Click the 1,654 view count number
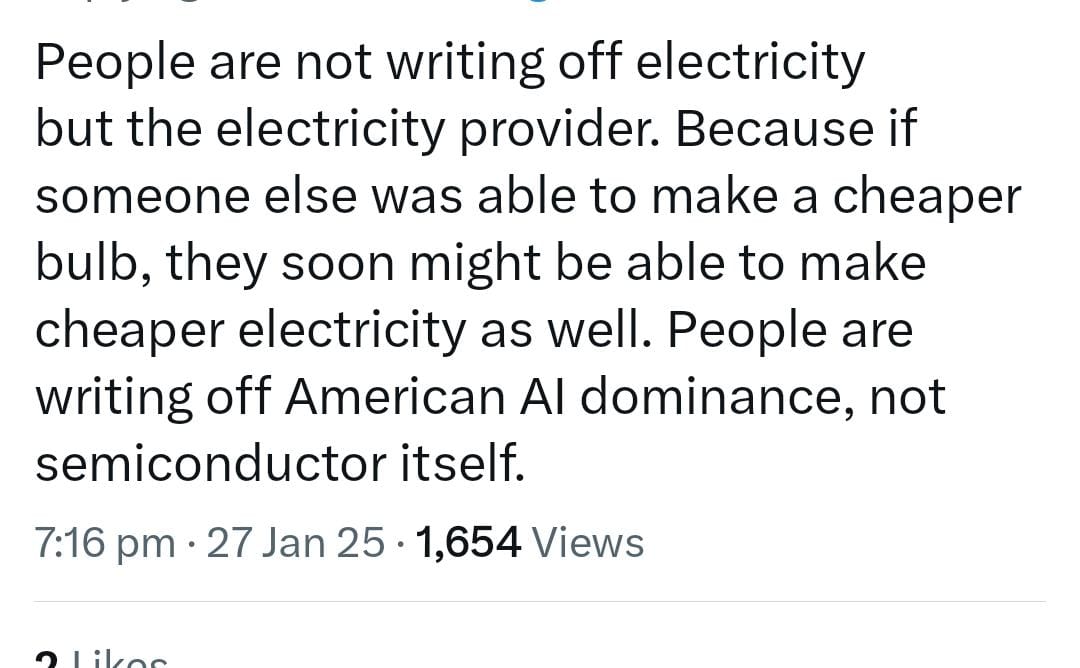Viewport: 1080px width, 668px height. click(x=468, y=543)
